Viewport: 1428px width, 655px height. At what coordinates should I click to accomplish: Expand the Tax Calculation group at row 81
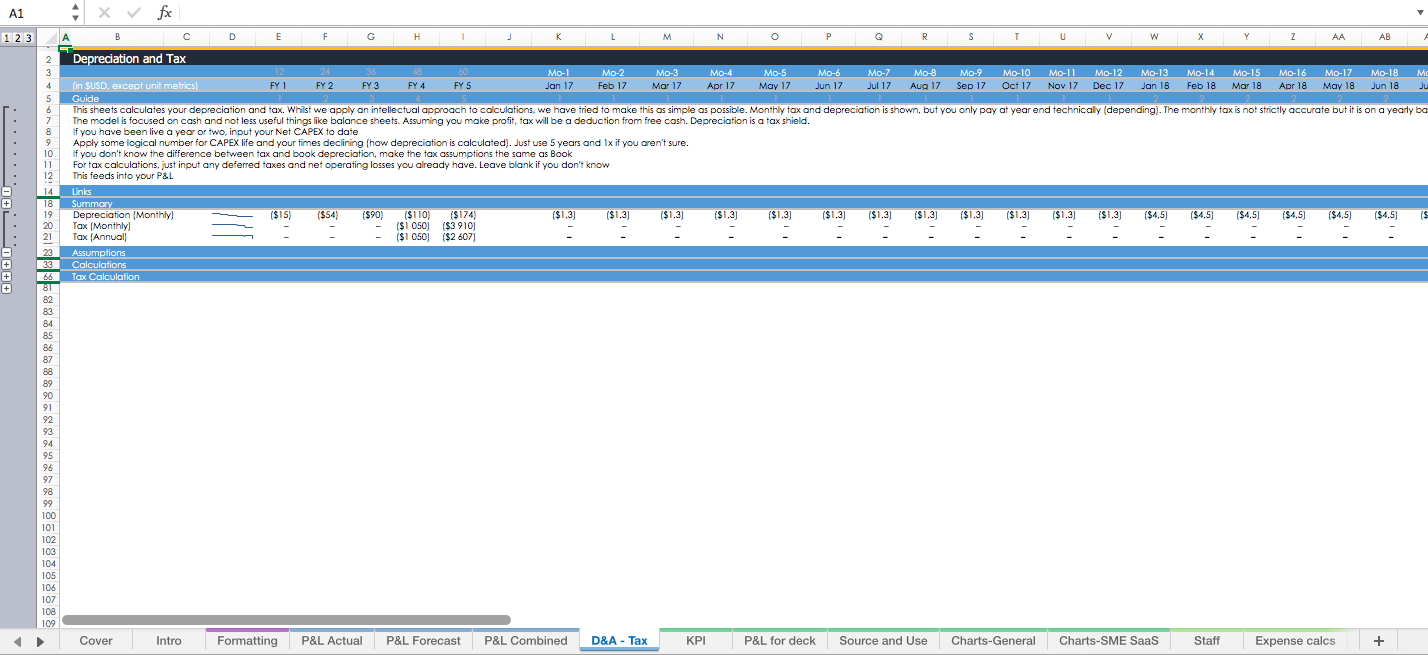tap(7, 288)
